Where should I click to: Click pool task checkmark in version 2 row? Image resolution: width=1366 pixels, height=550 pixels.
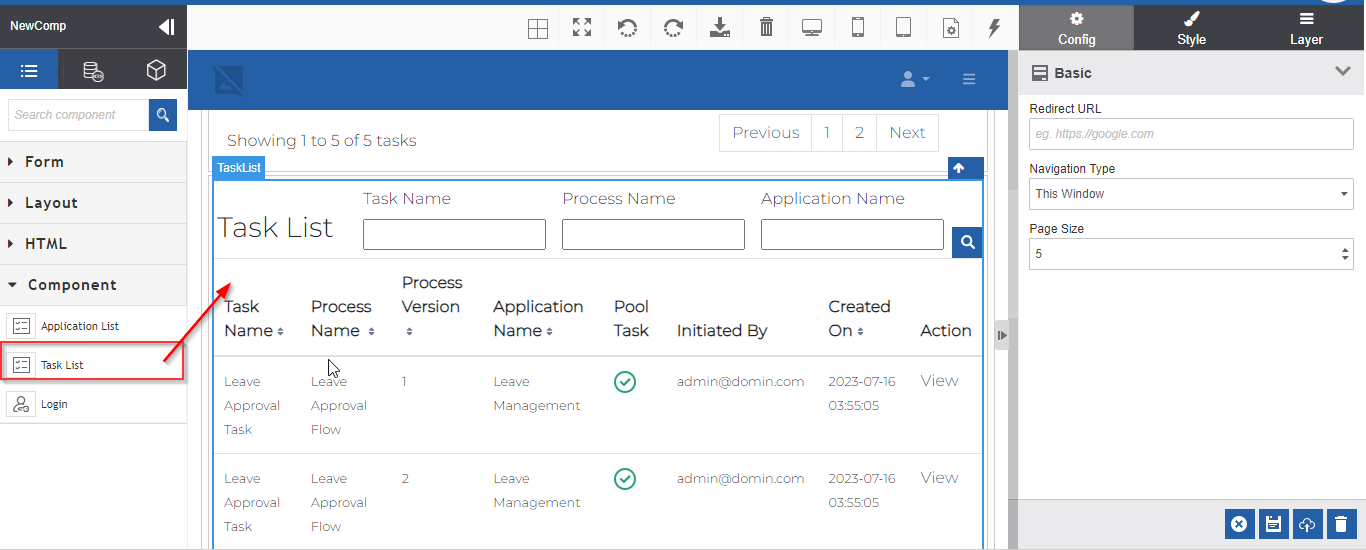pyautogui.click(x=625, y=479)
